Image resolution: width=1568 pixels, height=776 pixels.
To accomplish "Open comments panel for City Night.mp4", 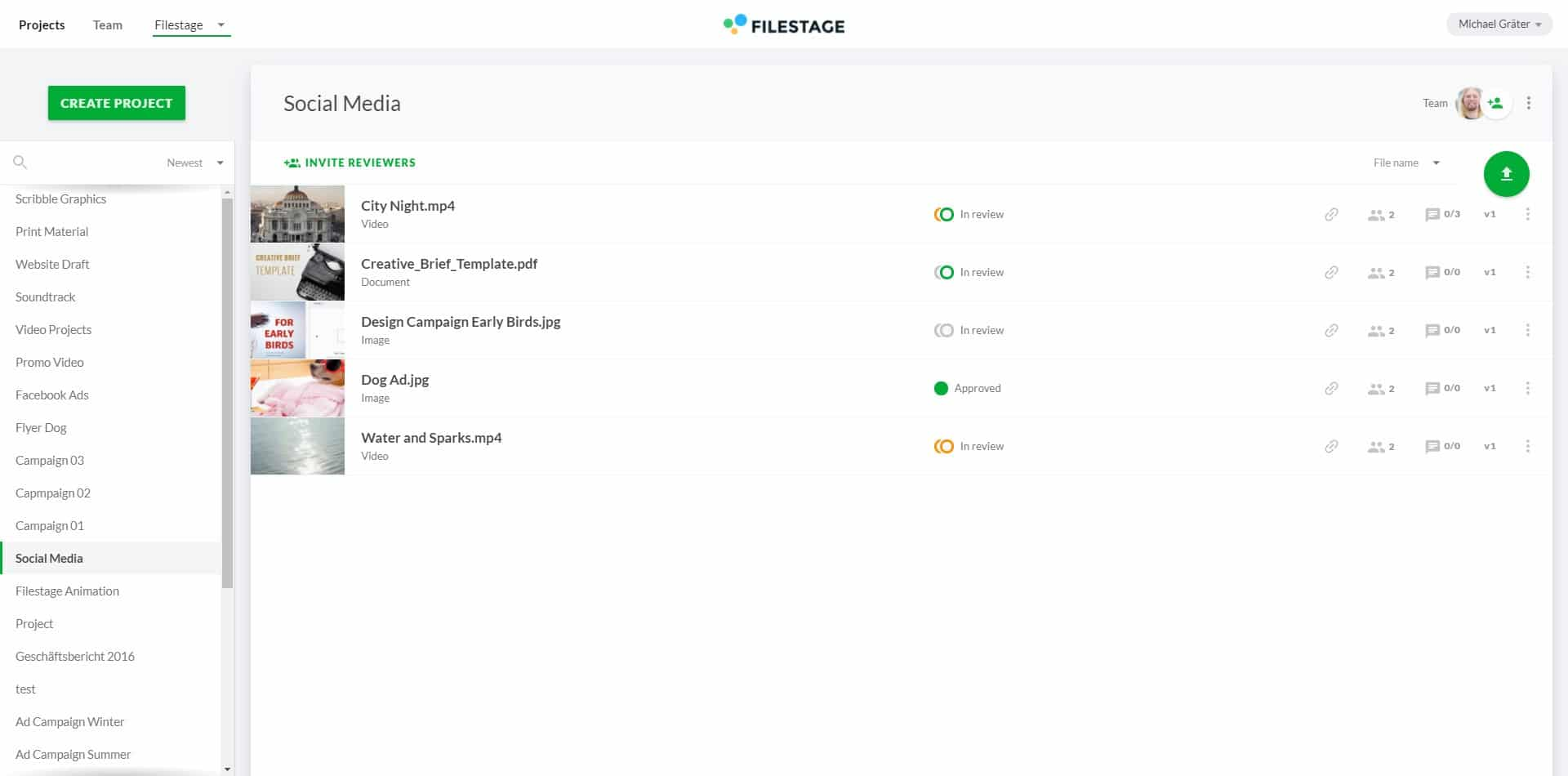I will point(1432,214).
